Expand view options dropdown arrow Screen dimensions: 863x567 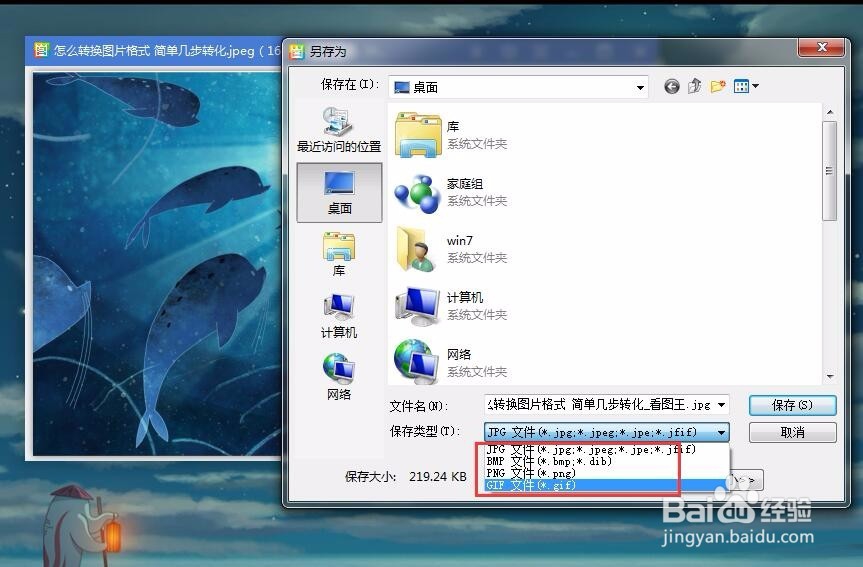click(756, 86)
